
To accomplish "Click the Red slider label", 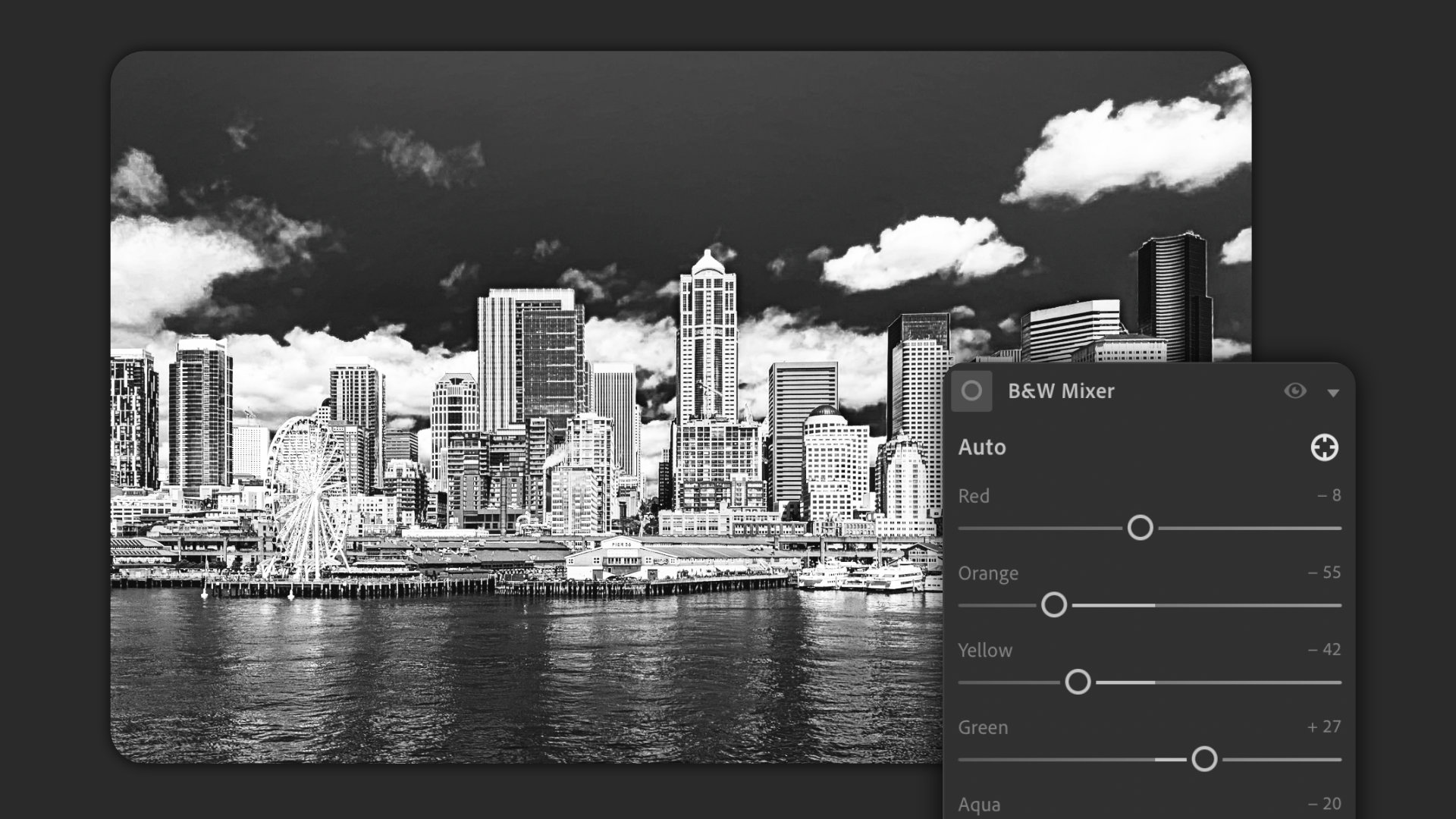I will pyautogui.click(x=974, y=496).
